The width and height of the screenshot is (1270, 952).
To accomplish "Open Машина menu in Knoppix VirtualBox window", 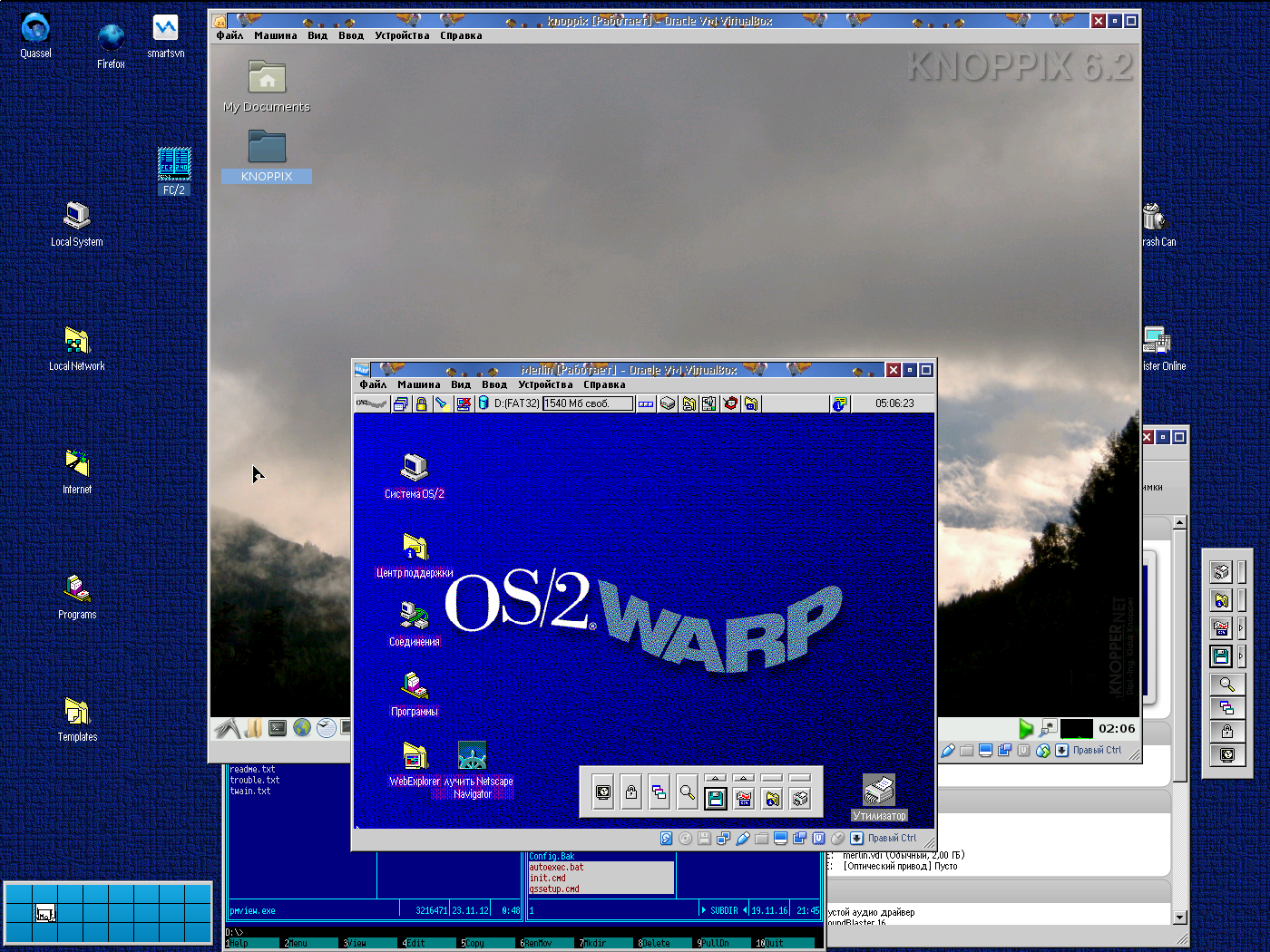I will (x=276, y=36).
